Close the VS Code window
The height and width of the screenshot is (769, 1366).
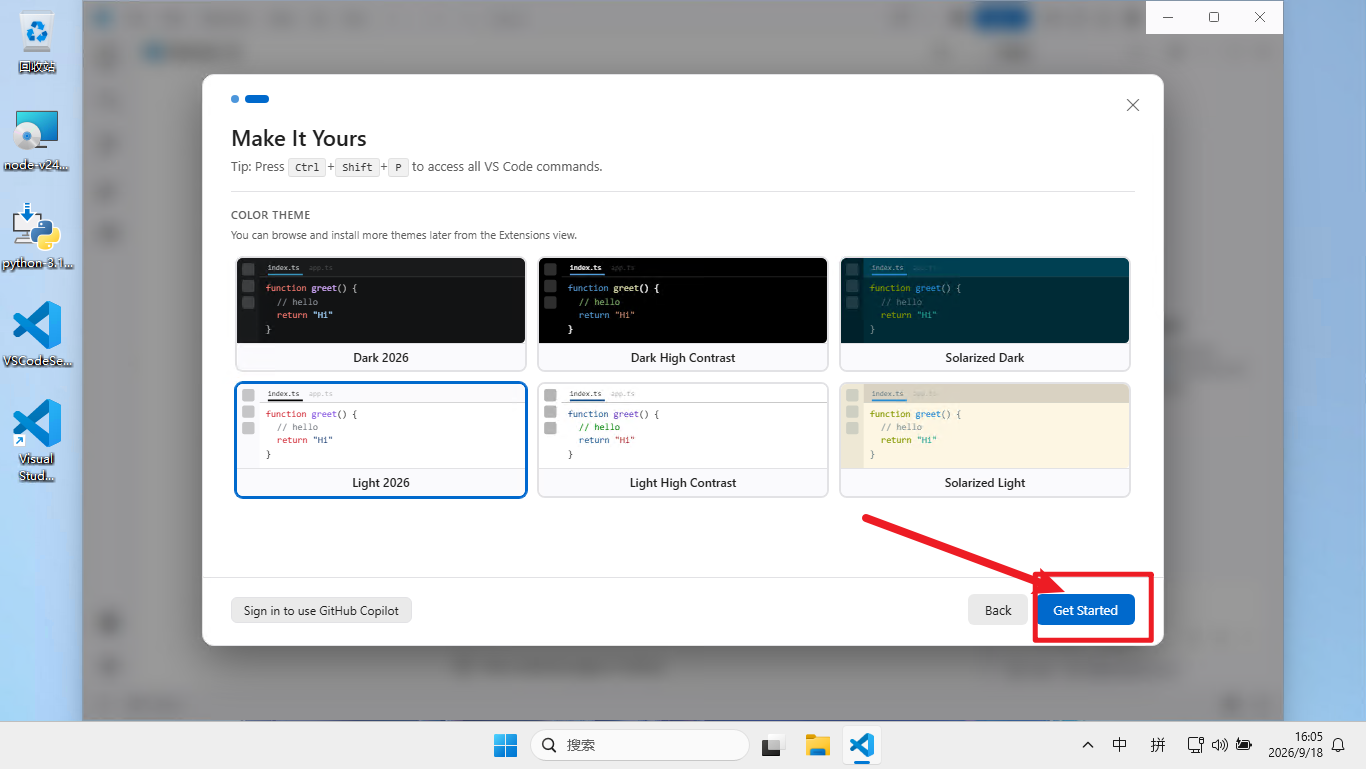[1260, 17]
